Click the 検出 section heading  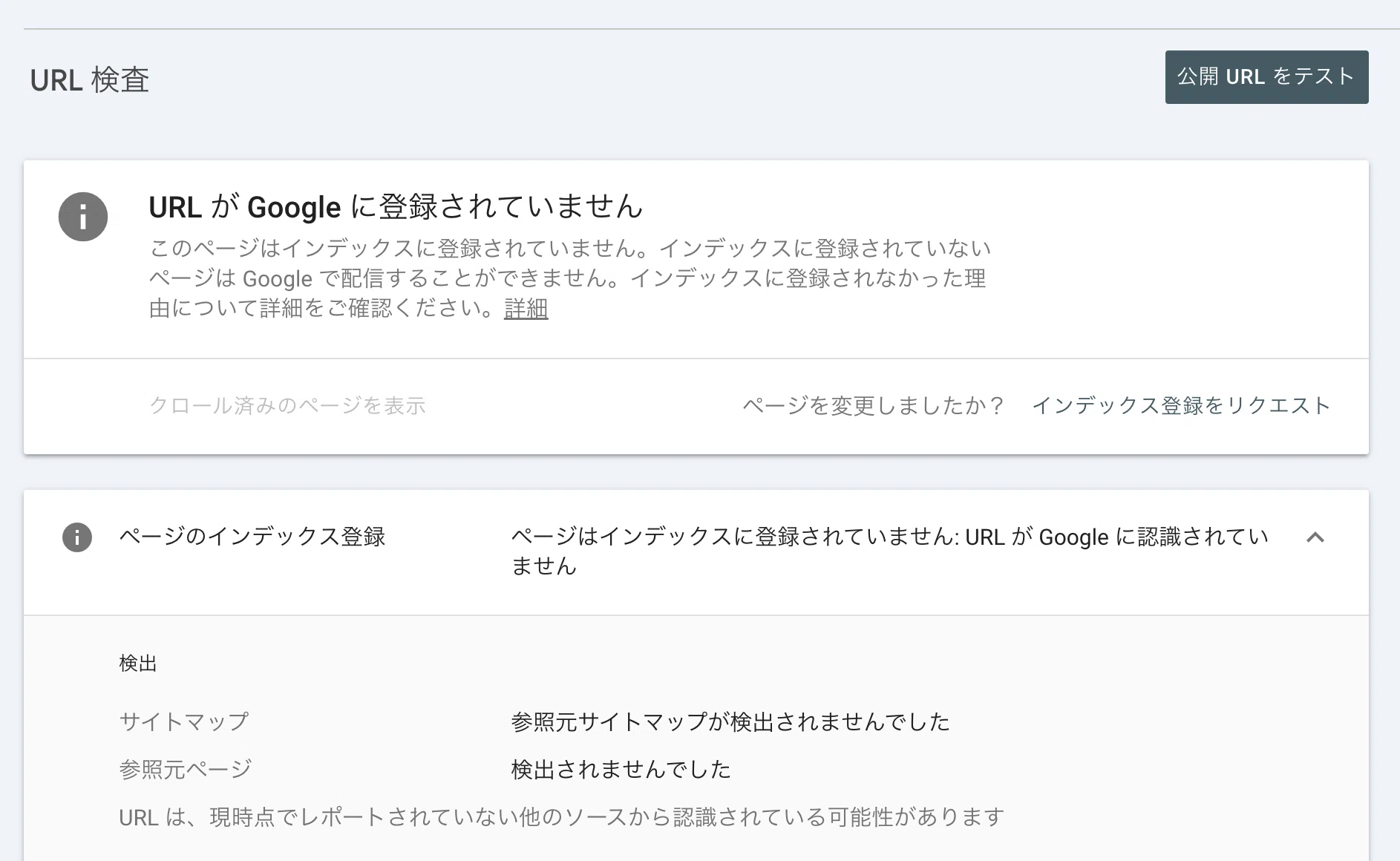point(138,663)
